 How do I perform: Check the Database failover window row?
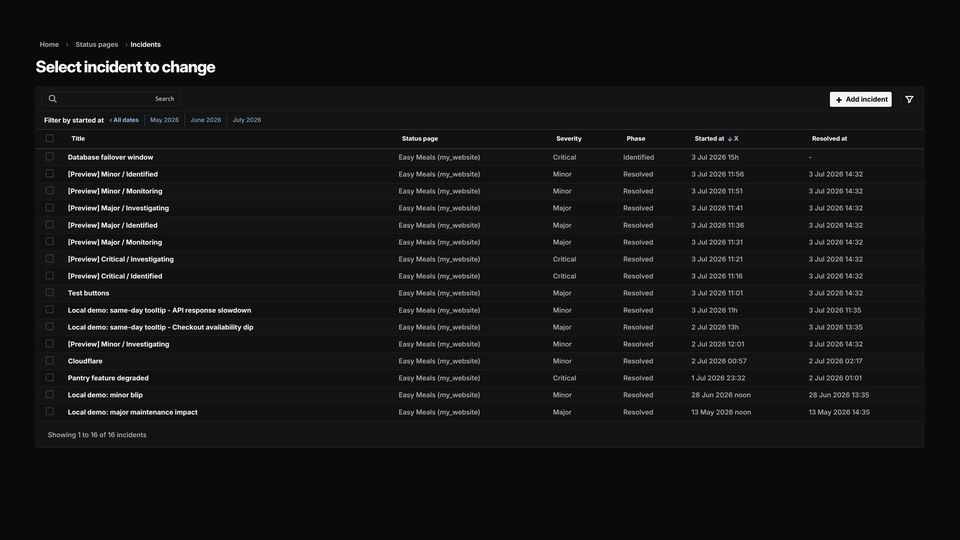(50, 157)
